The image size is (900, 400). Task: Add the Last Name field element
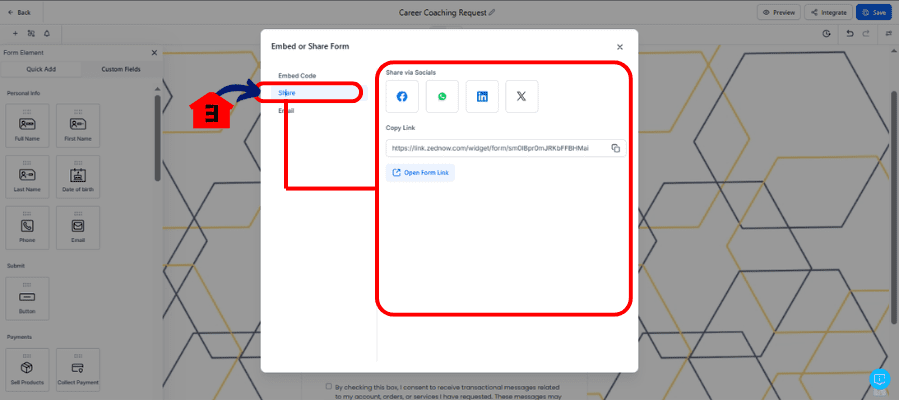coord(27,176)
